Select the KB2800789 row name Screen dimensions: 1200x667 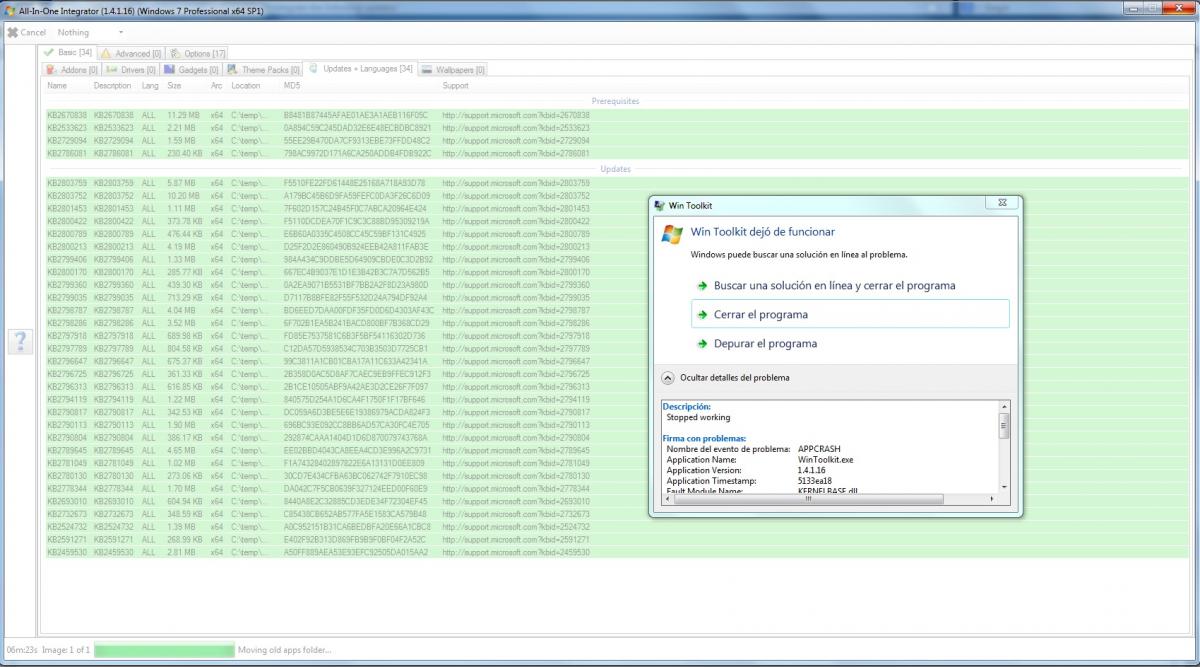point(67,234)
